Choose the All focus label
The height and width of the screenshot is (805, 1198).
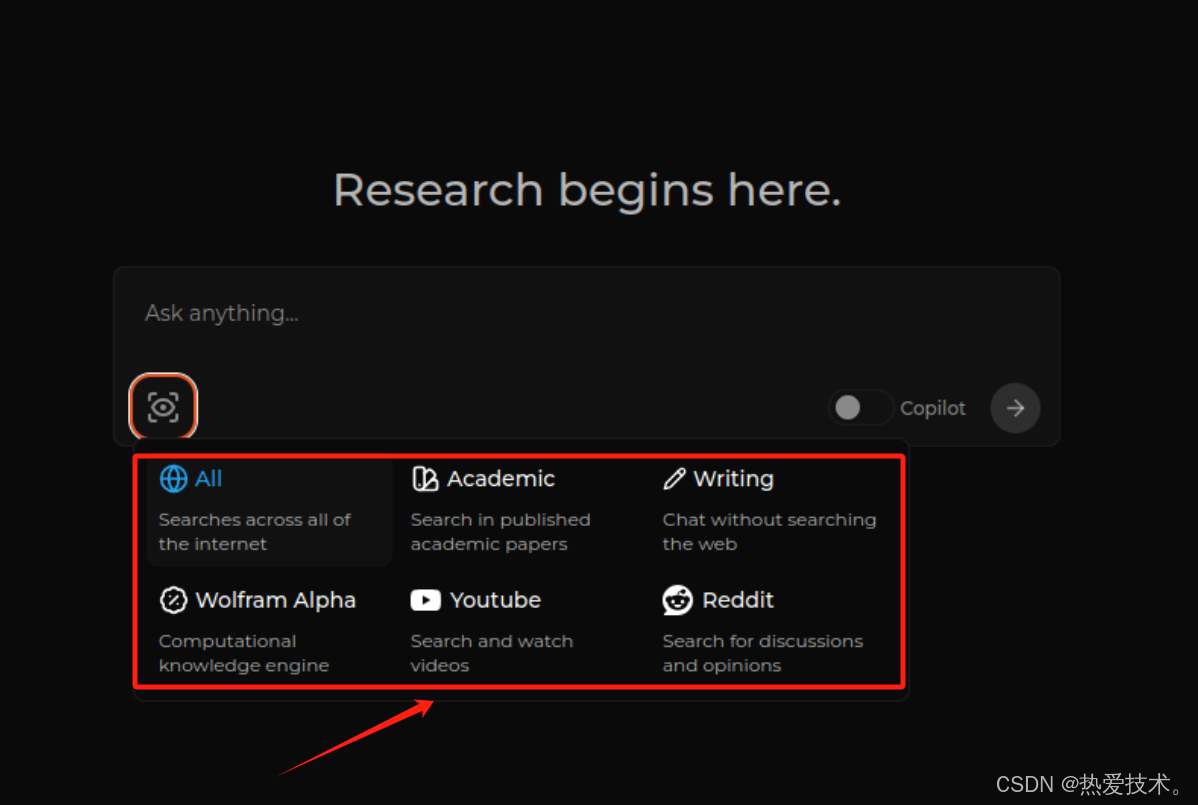point(208,479)
